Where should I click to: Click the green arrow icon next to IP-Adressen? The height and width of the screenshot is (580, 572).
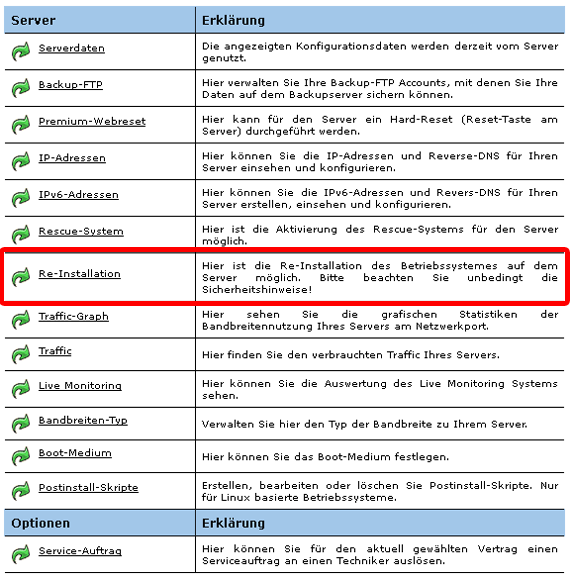click(21, 161)
